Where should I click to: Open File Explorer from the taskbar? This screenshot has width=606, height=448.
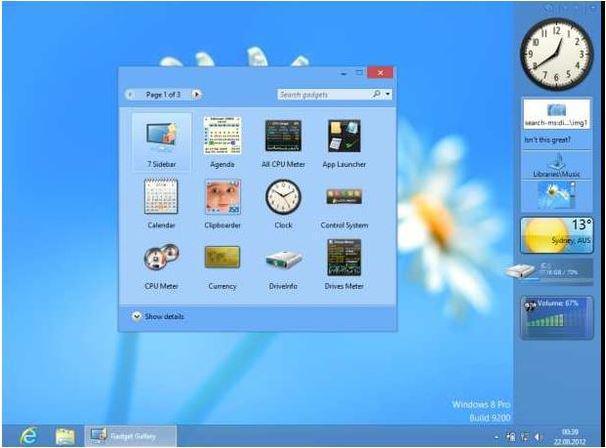coord(65,436)
